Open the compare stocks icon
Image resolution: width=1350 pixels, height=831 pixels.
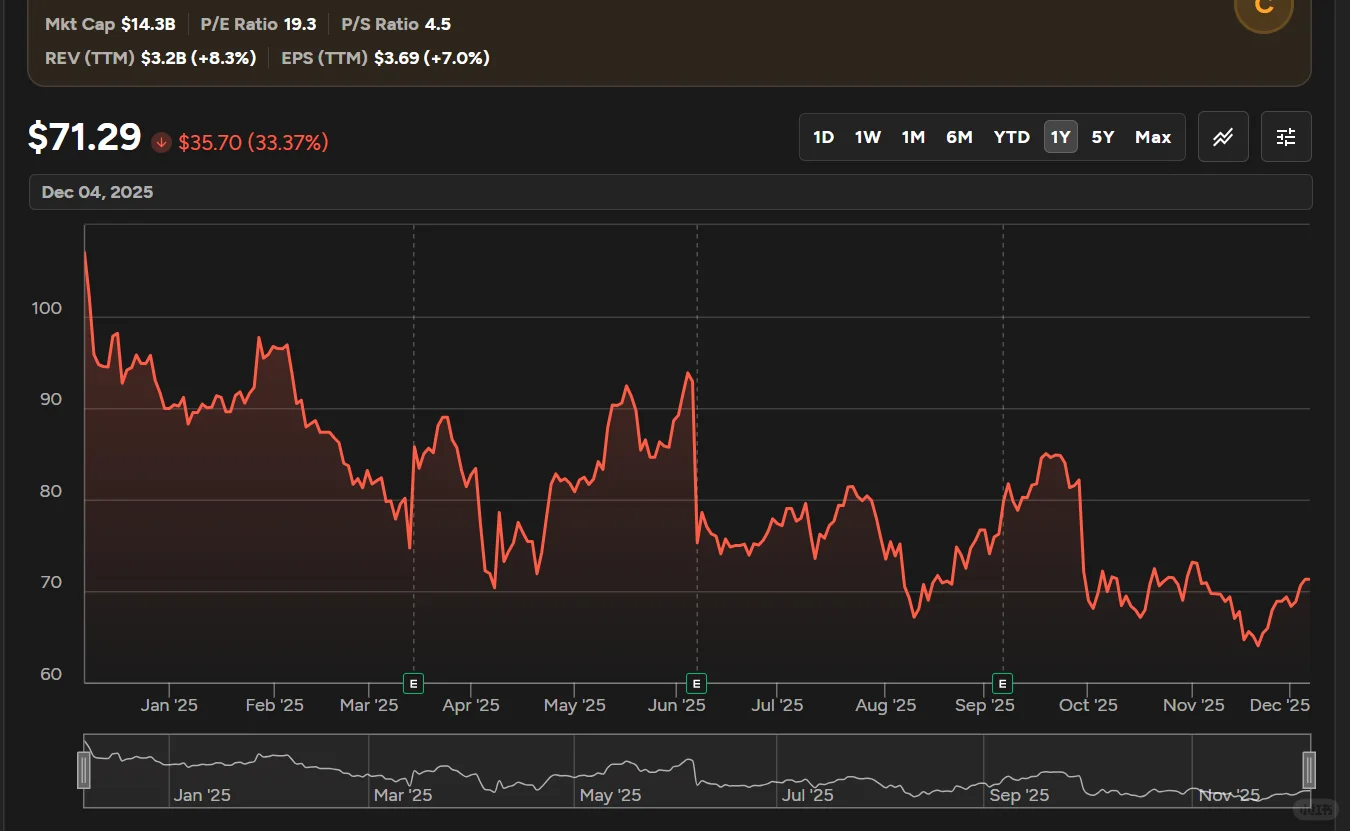tap(1223, 136)
